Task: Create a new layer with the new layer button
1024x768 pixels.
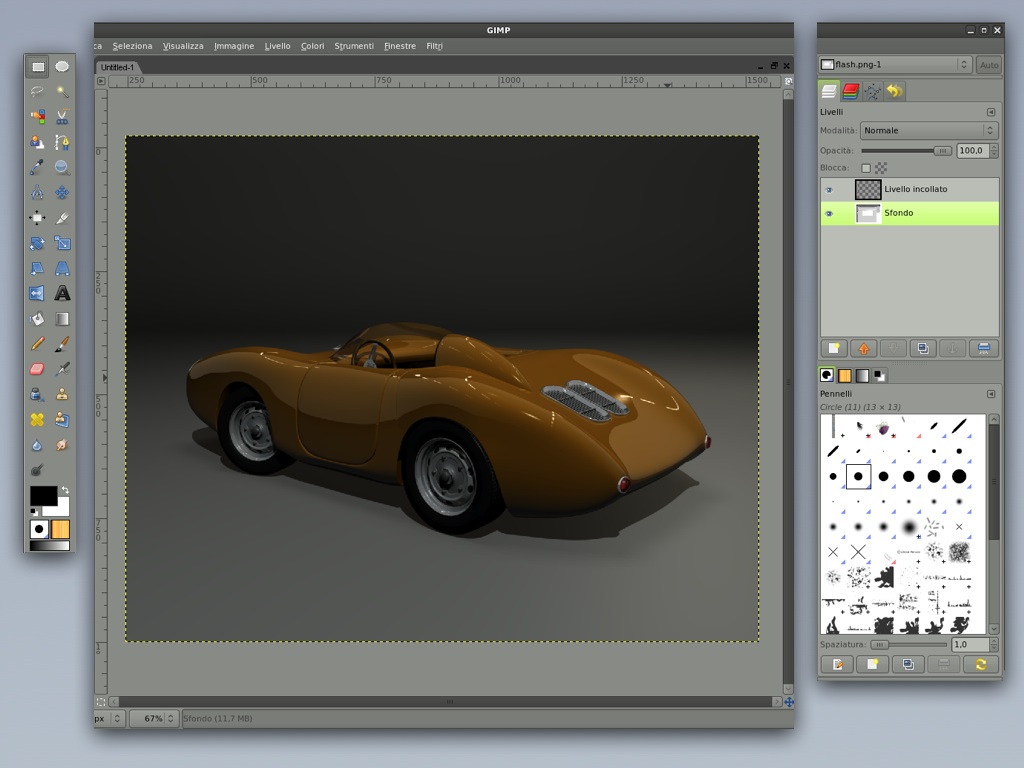Action: (x=836, y=347)
